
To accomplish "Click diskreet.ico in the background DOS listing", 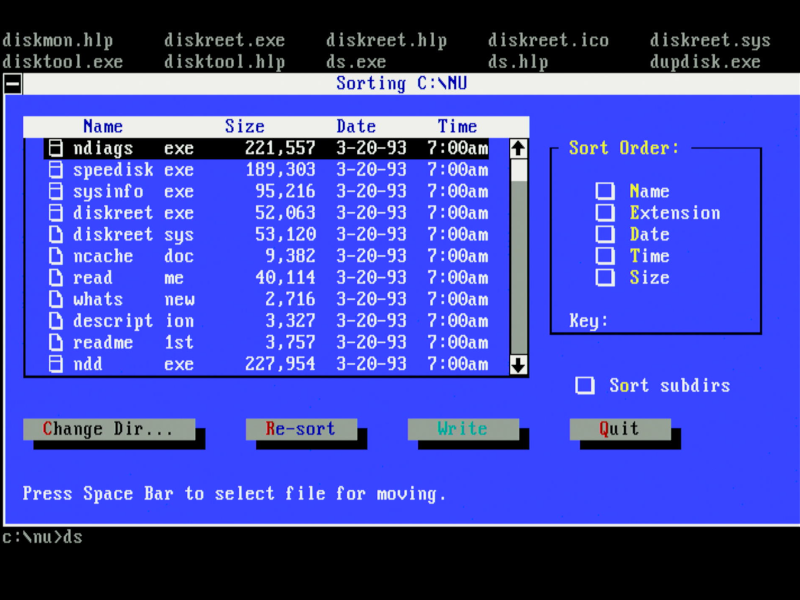I will pos(548,41).
